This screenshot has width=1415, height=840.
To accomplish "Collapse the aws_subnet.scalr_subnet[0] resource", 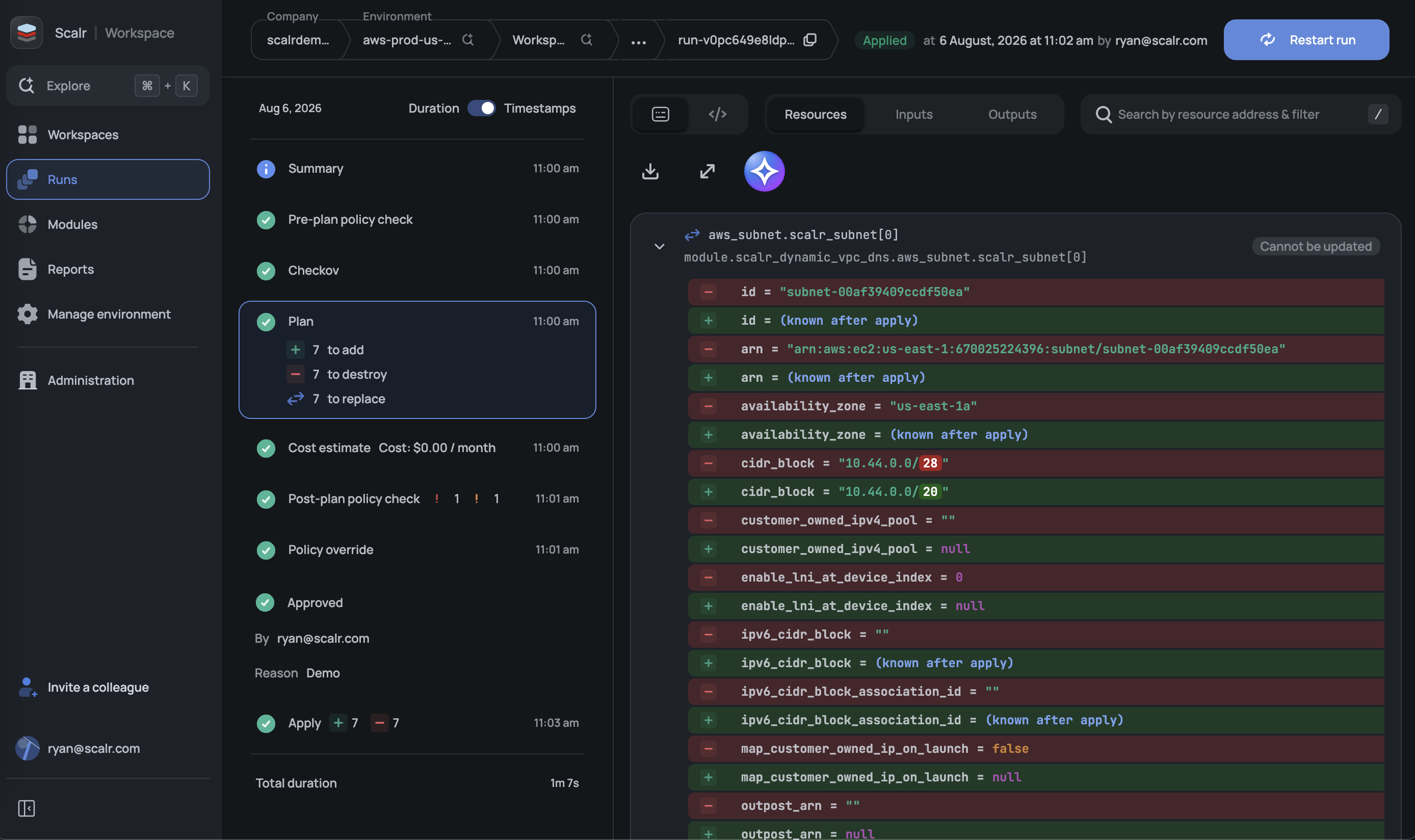I will pyautogui.click(x=660, y=246).
